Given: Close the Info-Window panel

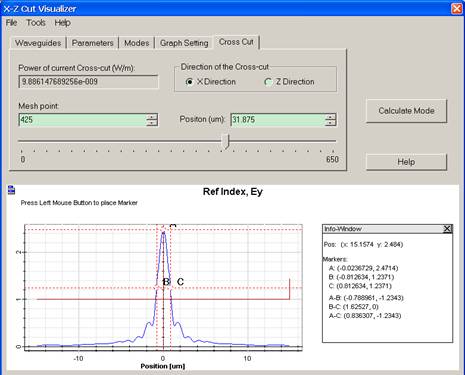Looking at the screenshot, I should click(447, 229).
